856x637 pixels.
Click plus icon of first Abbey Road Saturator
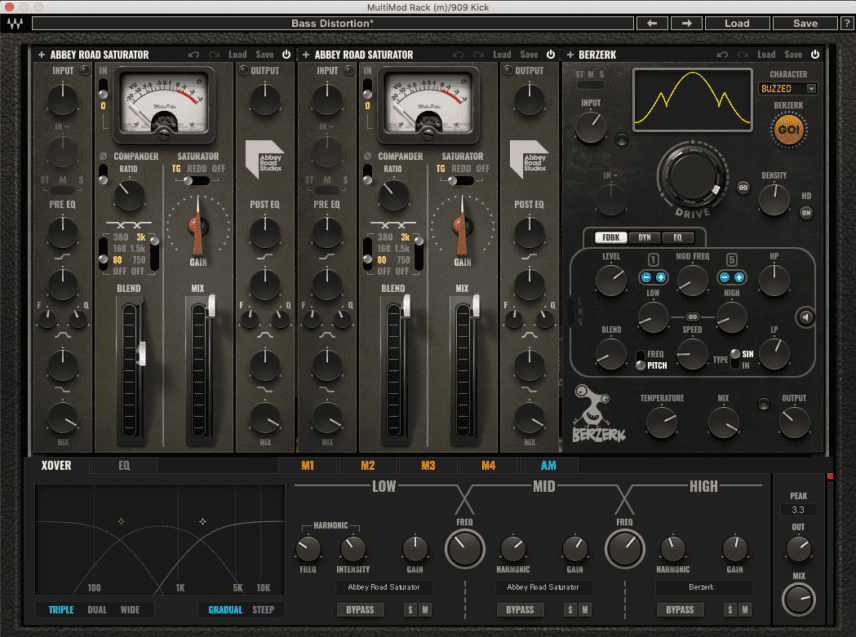click(41, 55)
